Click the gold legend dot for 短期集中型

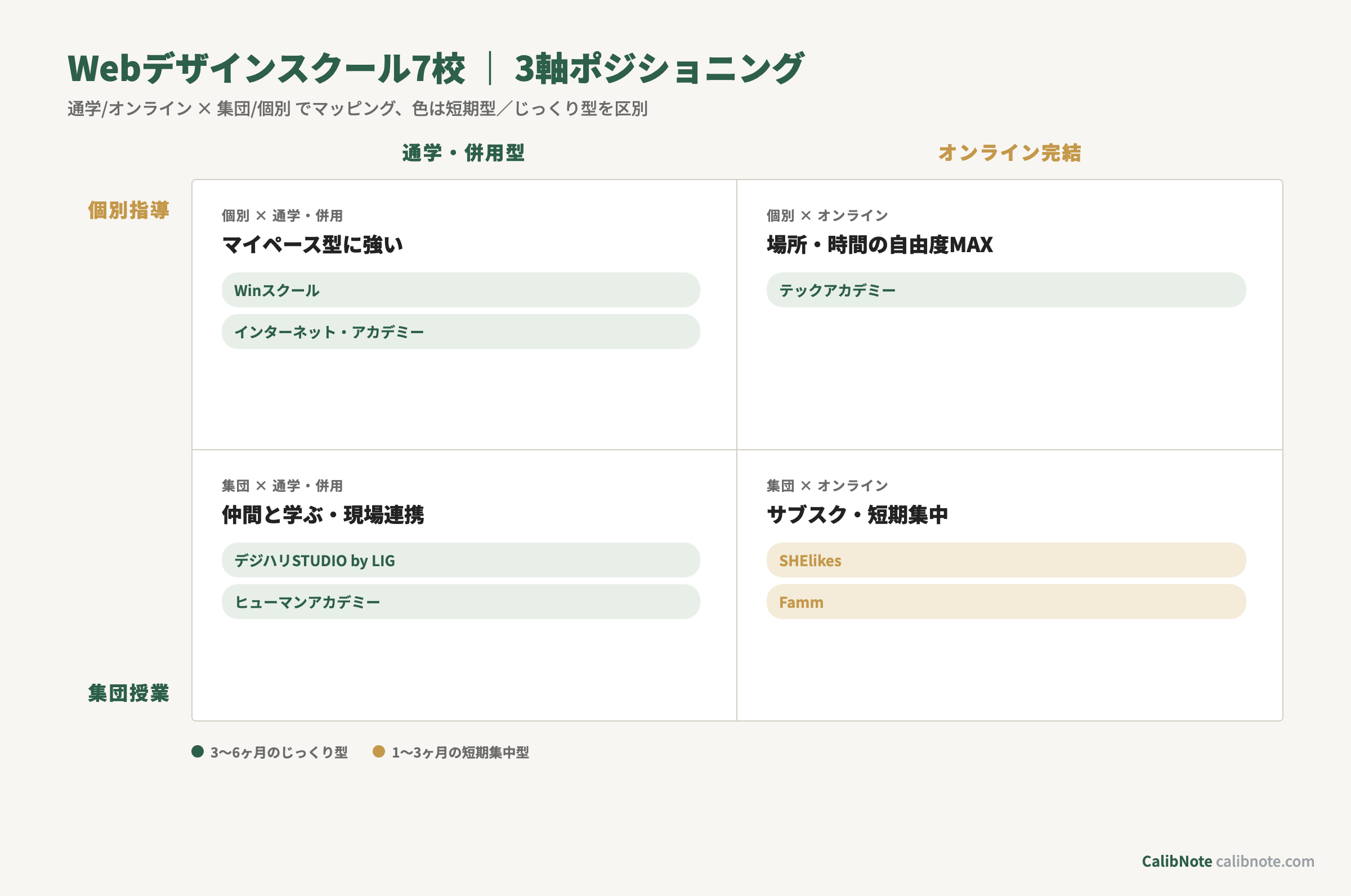(x=379, y=751)
